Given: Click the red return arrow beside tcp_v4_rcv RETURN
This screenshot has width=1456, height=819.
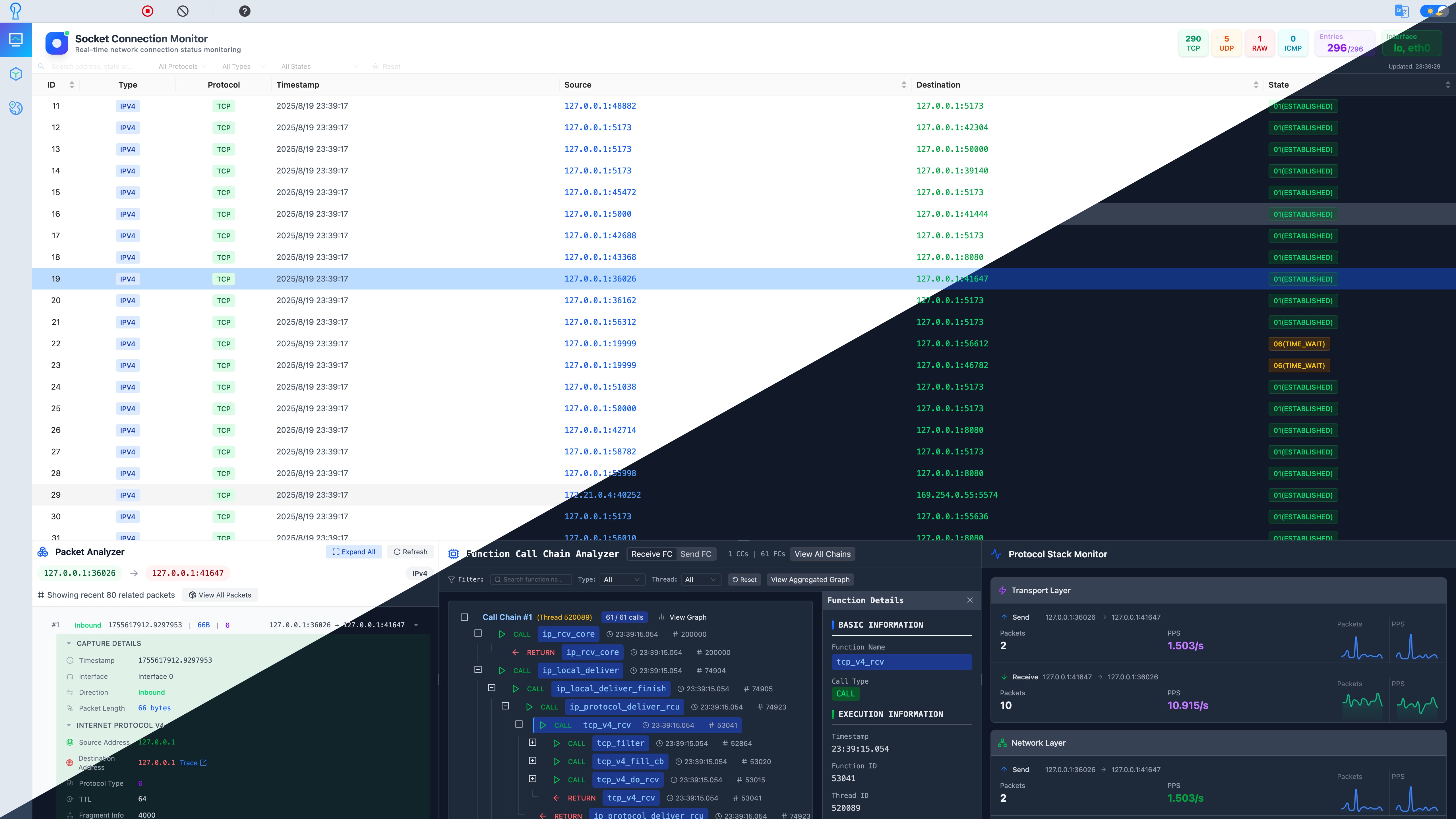Looking at the screenshot, I should (x=556, y=798).
